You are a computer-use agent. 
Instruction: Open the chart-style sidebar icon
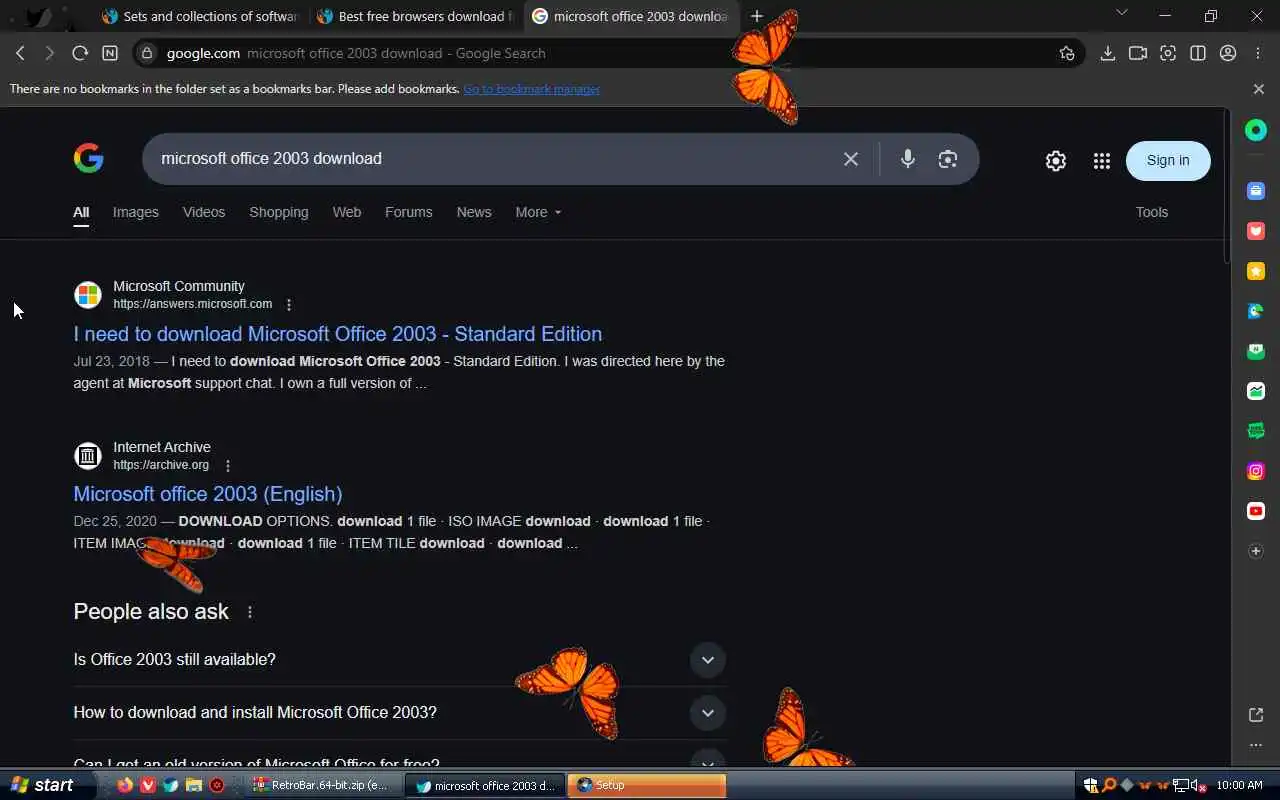(1256, 391)
